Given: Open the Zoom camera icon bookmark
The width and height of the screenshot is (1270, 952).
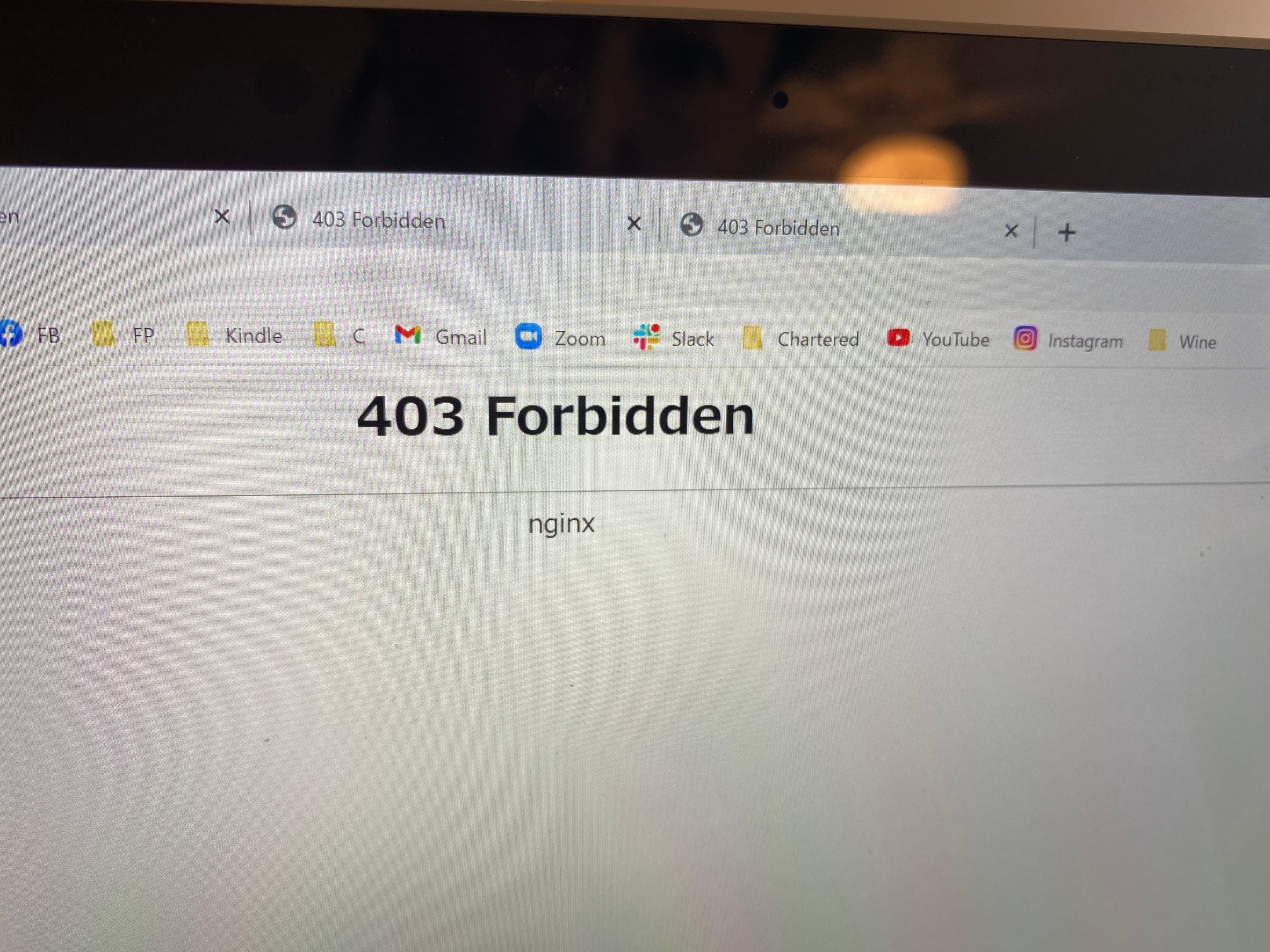Looking at the screenshot, I should [x=528, y=336].
